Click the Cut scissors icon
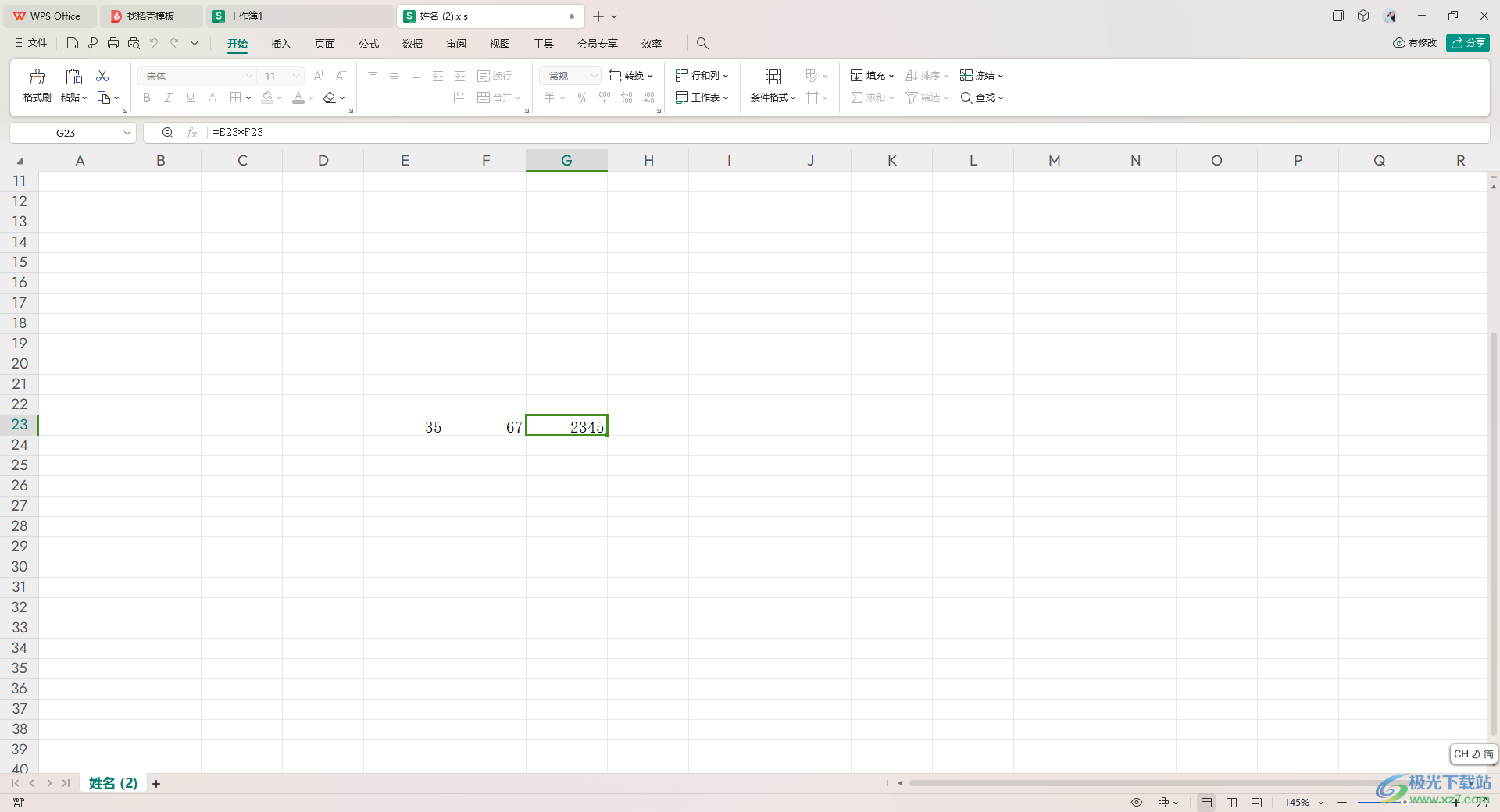This screenshot has width=1500, height=812. tap(102, 76)
